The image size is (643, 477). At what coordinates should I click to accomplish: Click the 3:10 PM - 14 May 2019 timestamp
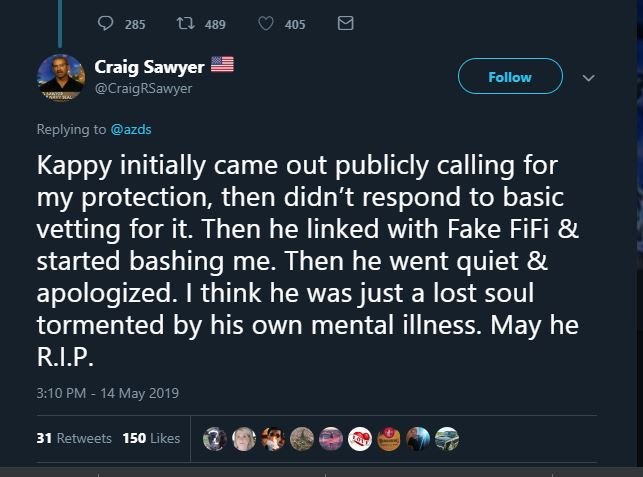[x=107, y=393]
